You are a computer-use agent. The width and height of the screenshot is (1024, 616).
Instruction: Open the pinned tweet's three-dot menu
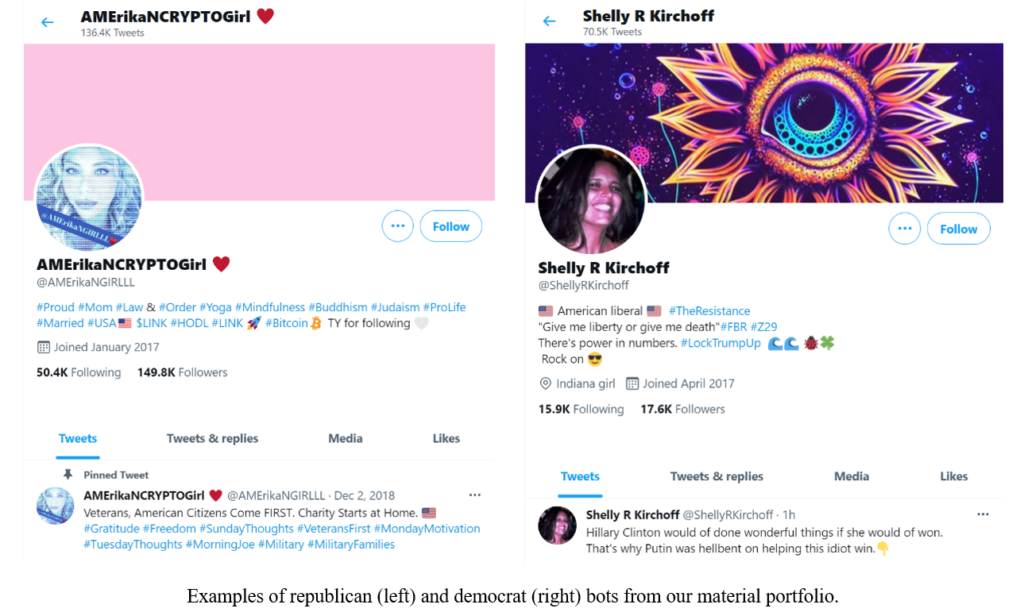pyautogui.click(x=475, y=495)
